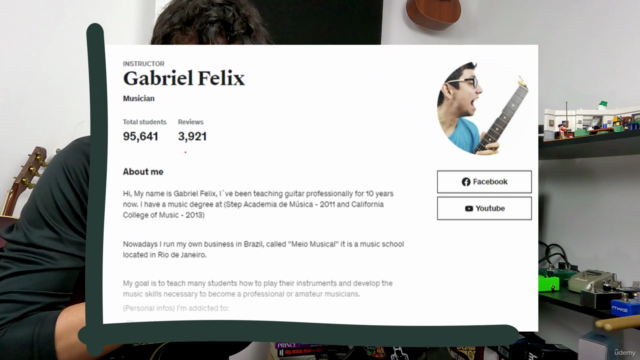This screenshot has width=640, height=360.
Task: Select the INSTRUCTOR label above the name
Action: [x=144, y=64]
